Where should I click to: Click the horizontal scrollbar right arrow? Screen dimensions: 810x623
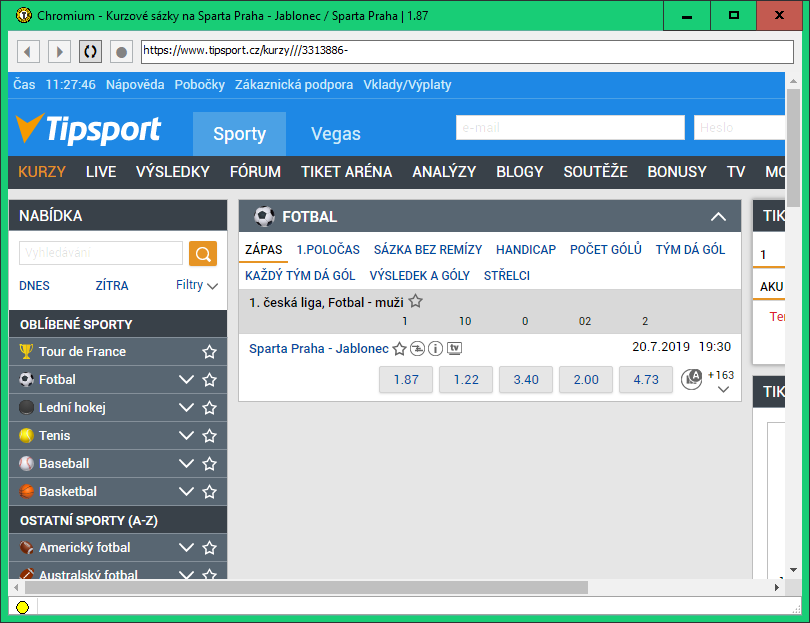click(776, 587)
